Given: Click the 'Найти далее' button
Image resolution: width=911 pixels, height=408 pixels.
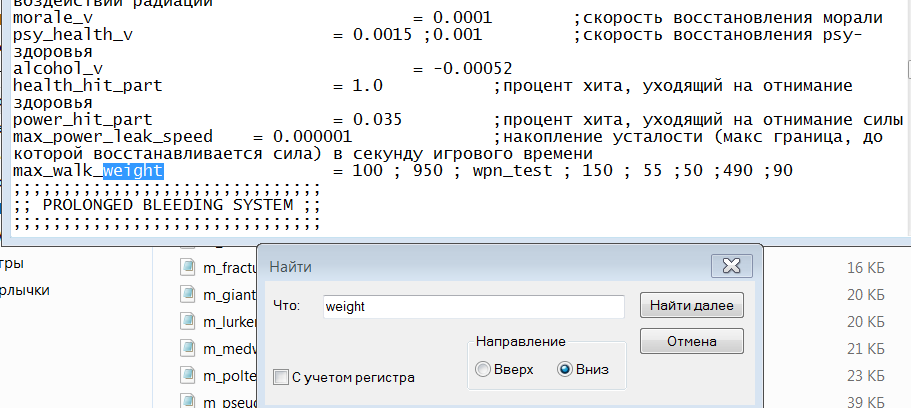Looking at the screenshot, I should pyautogui.click(x=691, y=305).
